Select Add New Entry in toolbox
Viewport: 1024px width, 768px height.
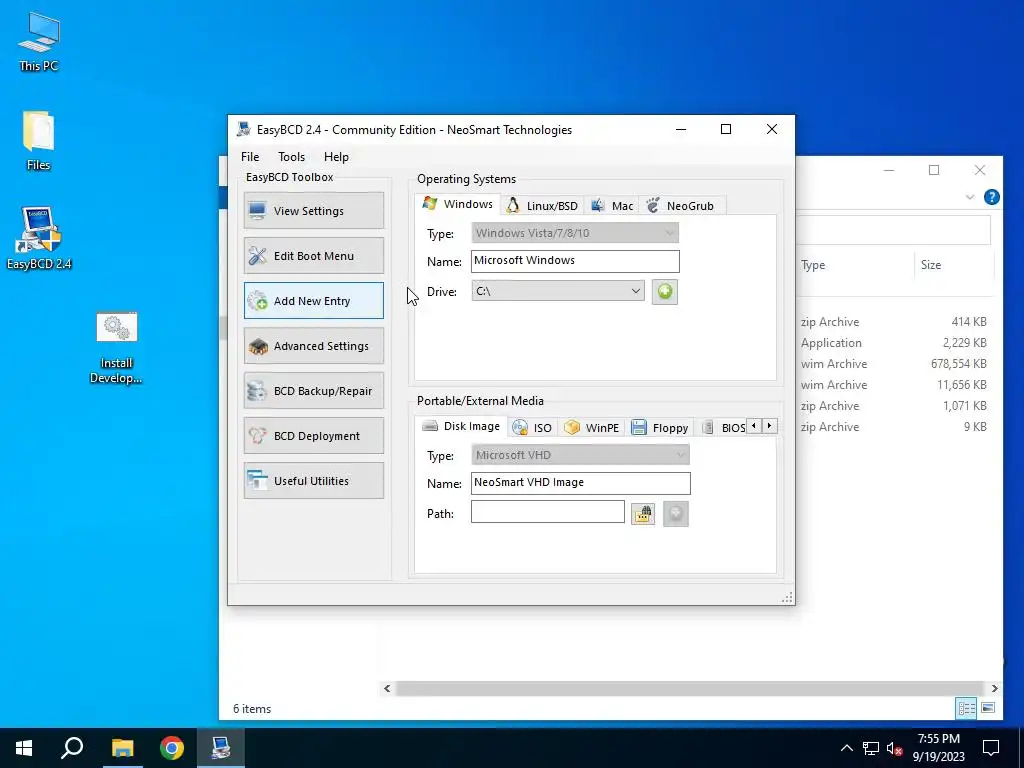click(313, 300)
